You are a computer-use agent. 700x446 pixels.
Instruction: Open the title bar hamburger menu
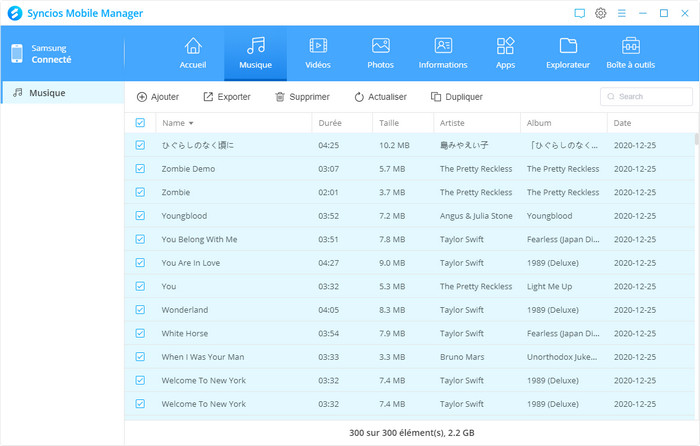(x=622, y=13)
